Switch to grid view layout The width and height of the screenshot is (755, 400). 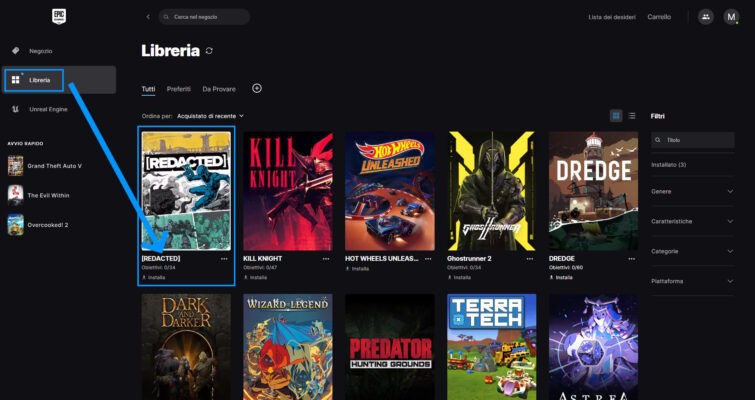616,116
